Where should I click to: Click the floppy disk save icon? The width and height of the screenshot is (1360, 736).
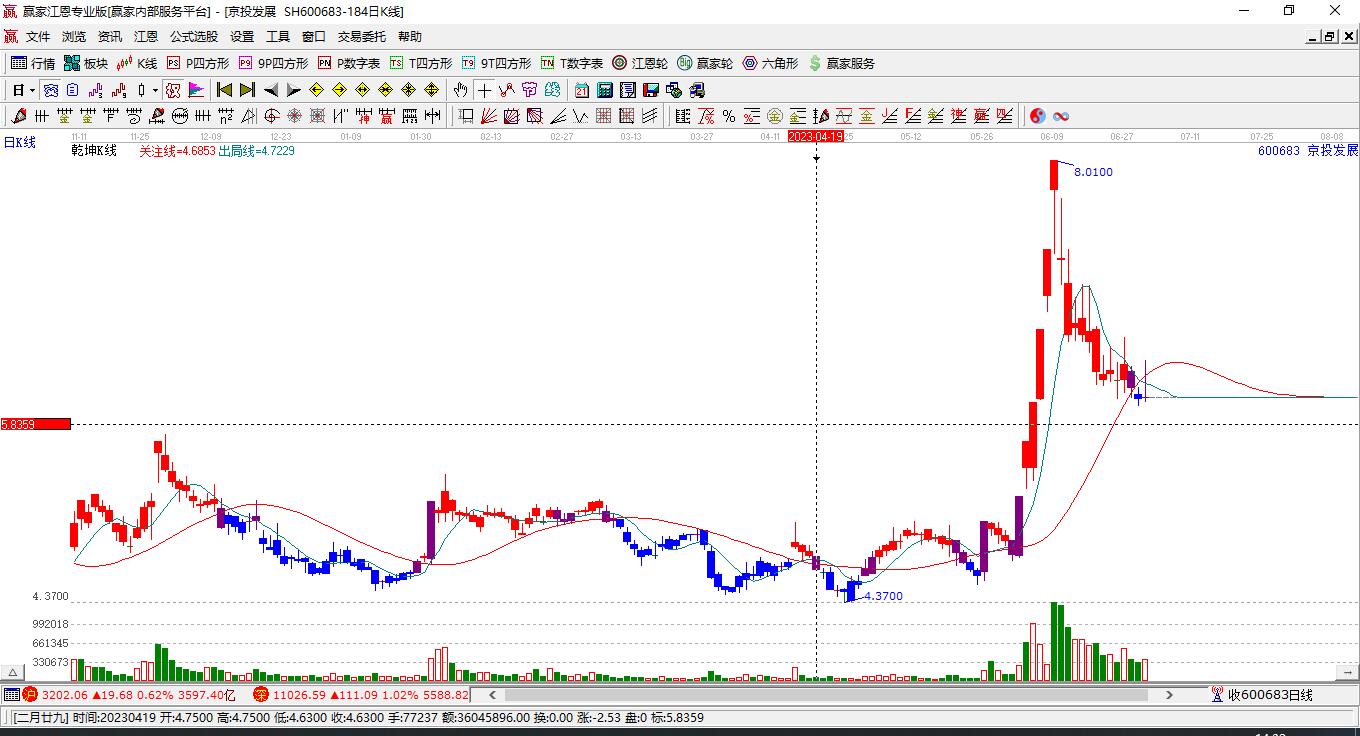pyautogui.click(x=651, y=90)
